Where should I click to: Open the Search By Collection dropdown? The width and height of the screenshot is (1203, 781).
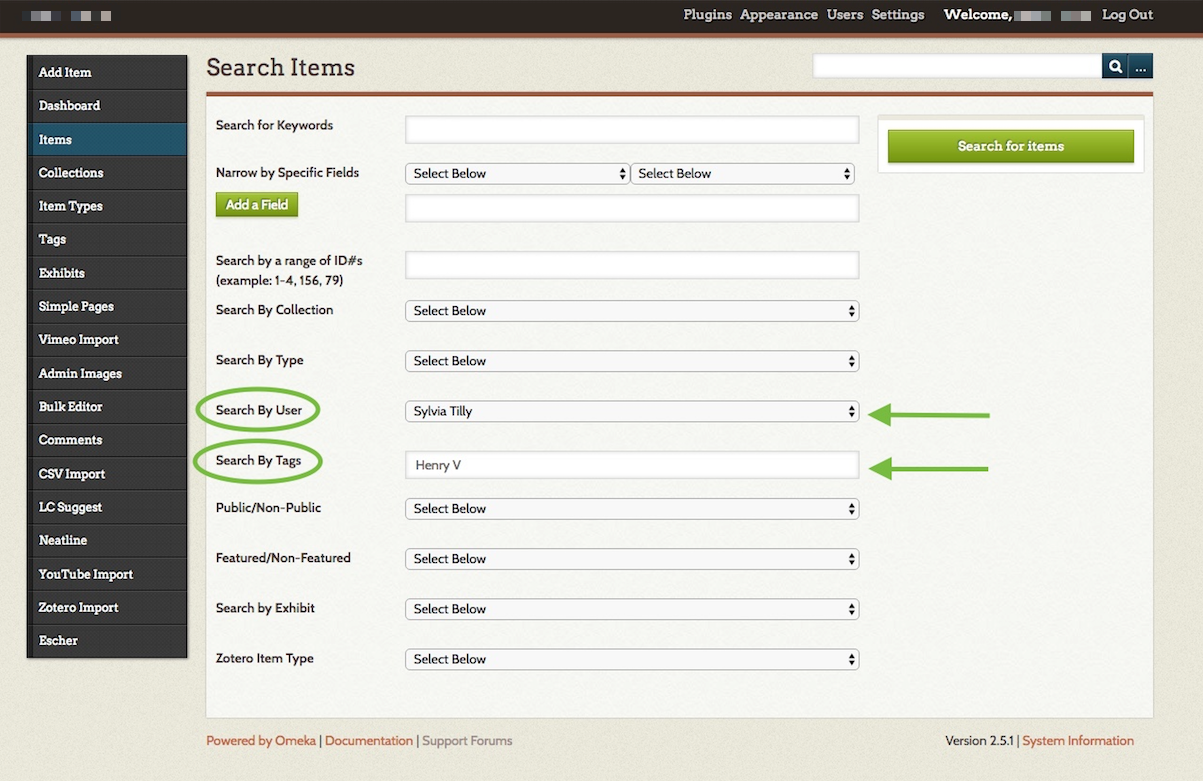point(632,311)
